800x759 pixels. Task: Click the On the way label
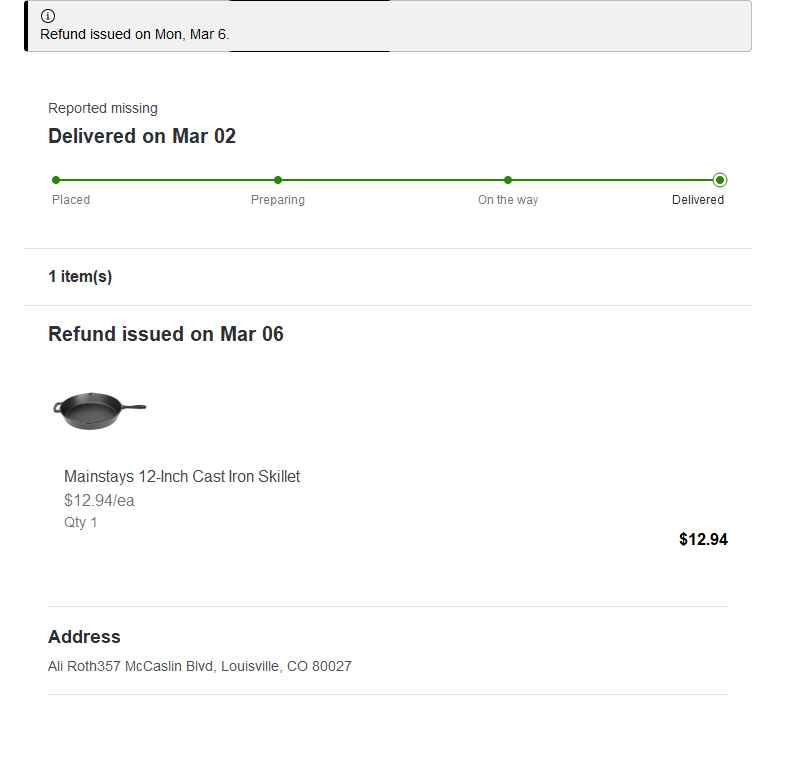click(x=508, y=200)
